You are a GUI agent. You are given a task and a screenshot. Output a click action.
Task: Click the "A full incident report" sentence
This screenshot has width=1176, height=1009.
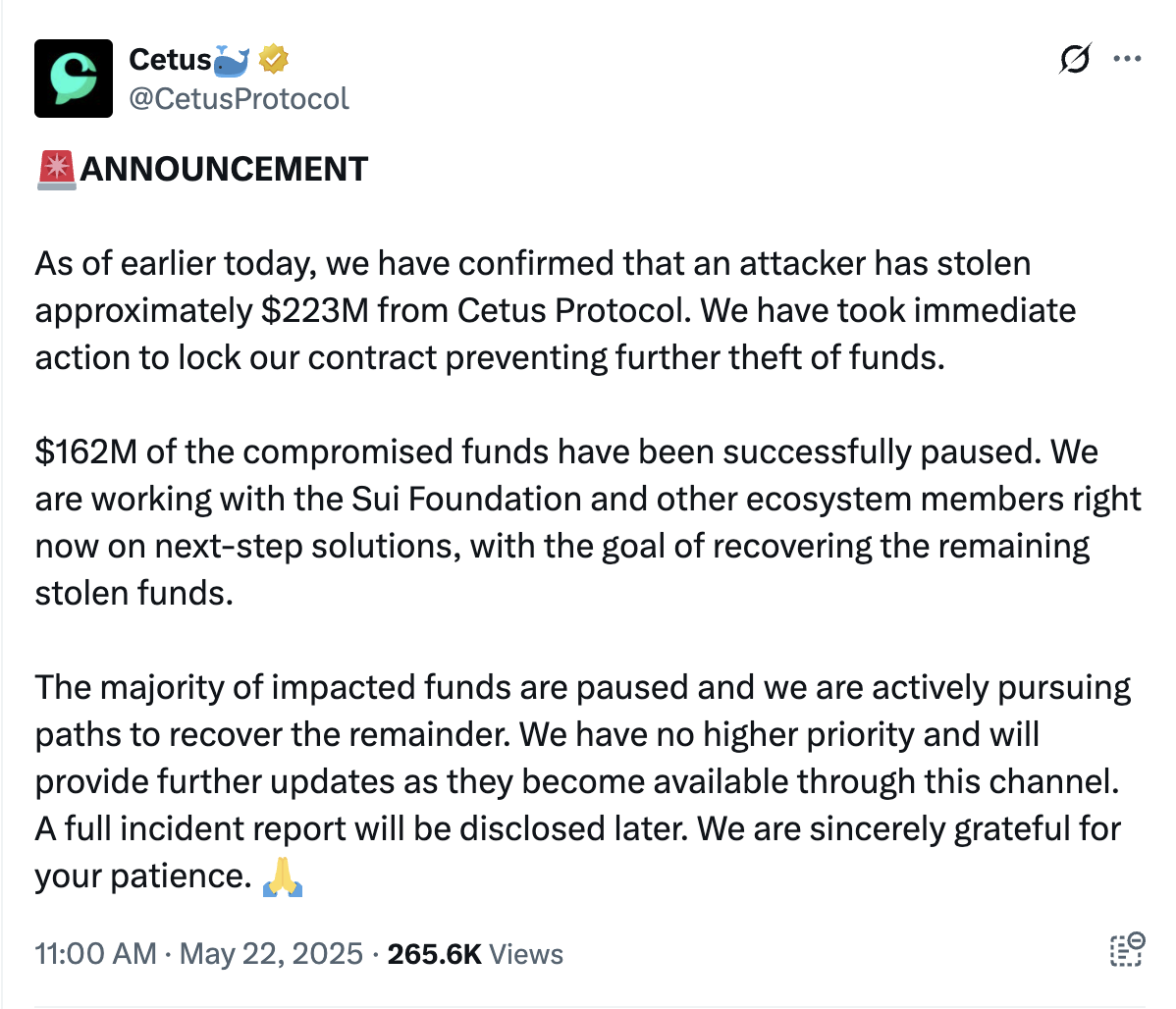click(363, 828)
